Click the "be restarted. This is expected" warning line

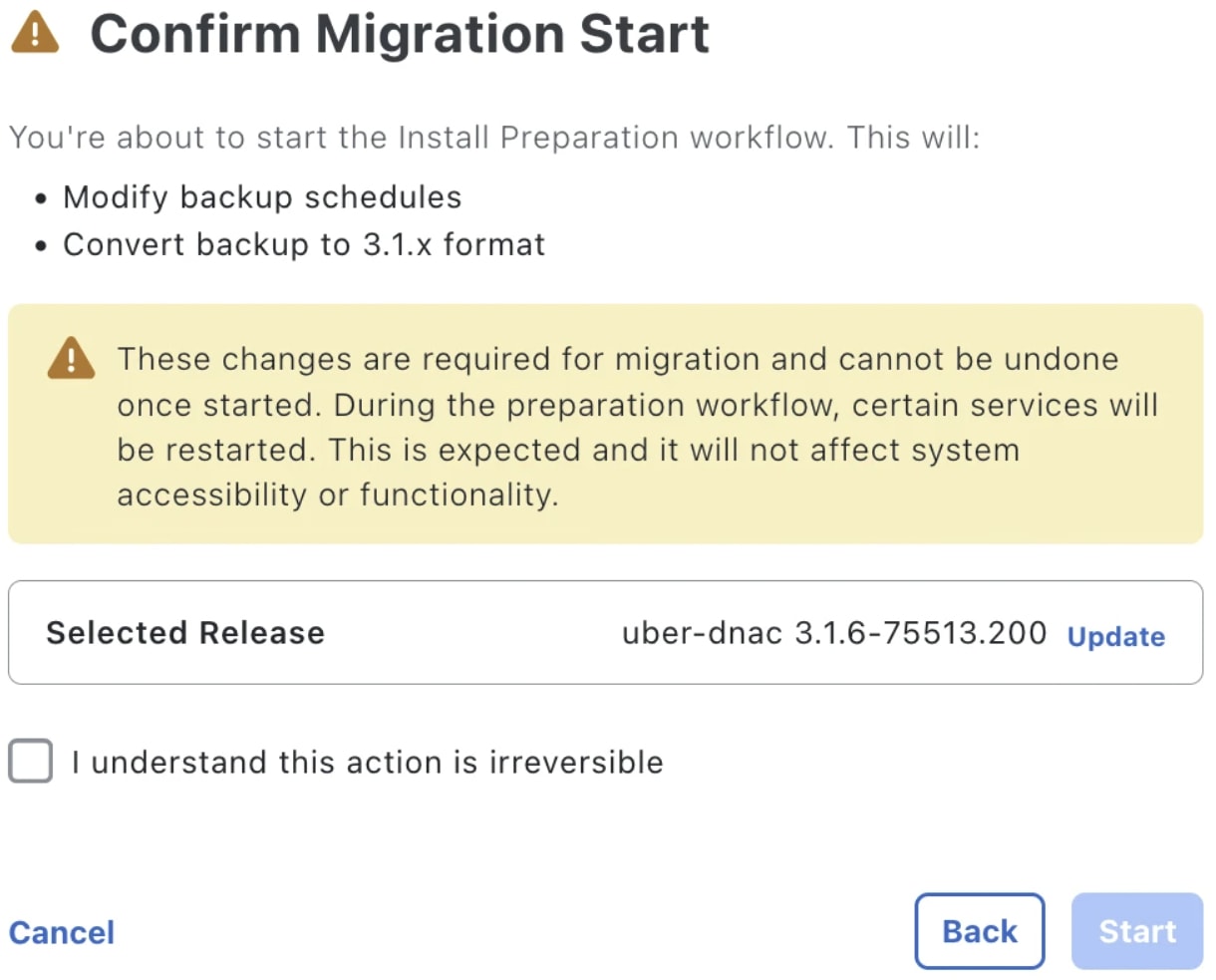568,450
